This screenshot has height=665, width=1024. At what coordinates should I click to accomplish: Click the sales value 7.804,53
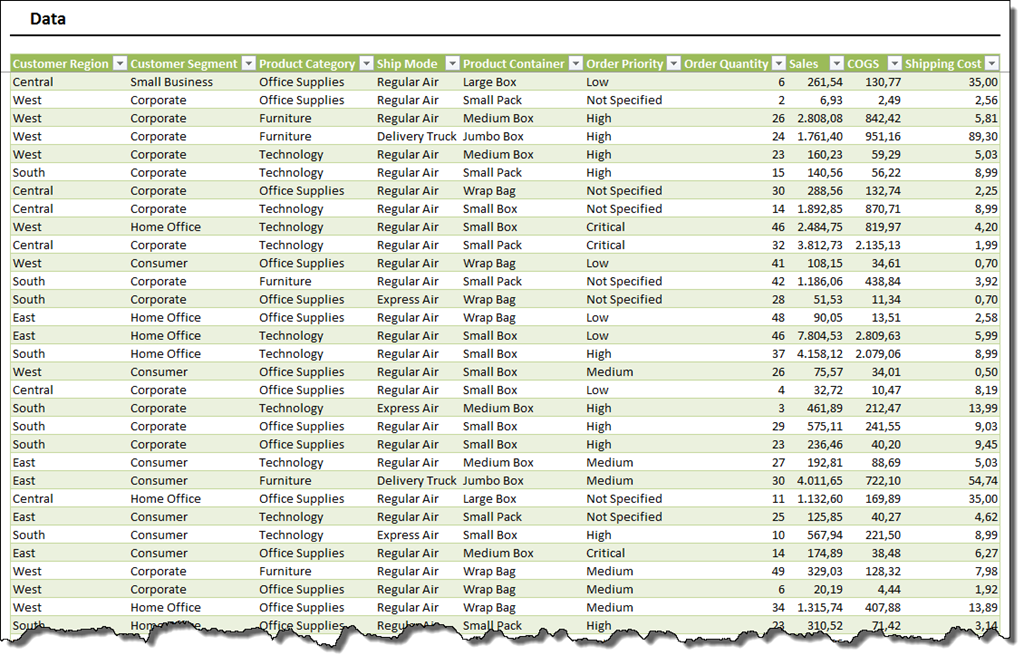[x=820, y=336]
